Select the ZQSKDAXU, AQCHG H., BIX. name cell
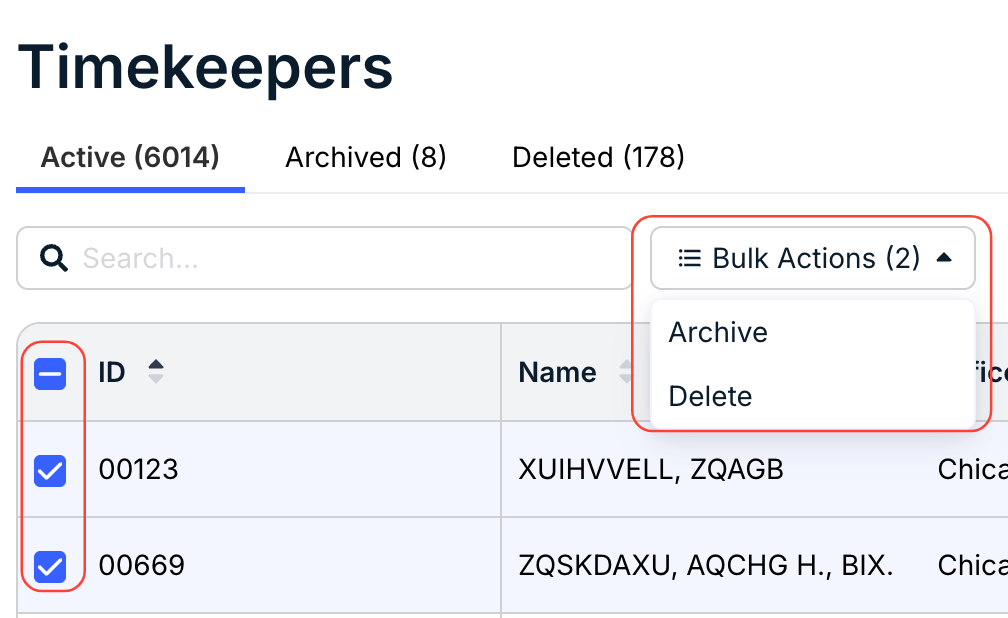 click(x=706, y=565)
